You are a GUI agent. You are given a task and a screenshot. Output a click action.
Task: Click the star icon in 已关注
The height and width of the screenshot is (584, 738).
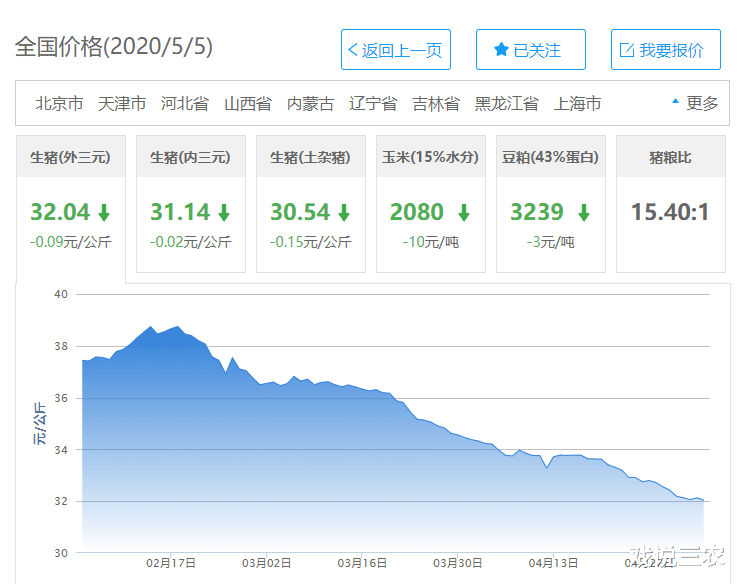click(x=501, y=49)
